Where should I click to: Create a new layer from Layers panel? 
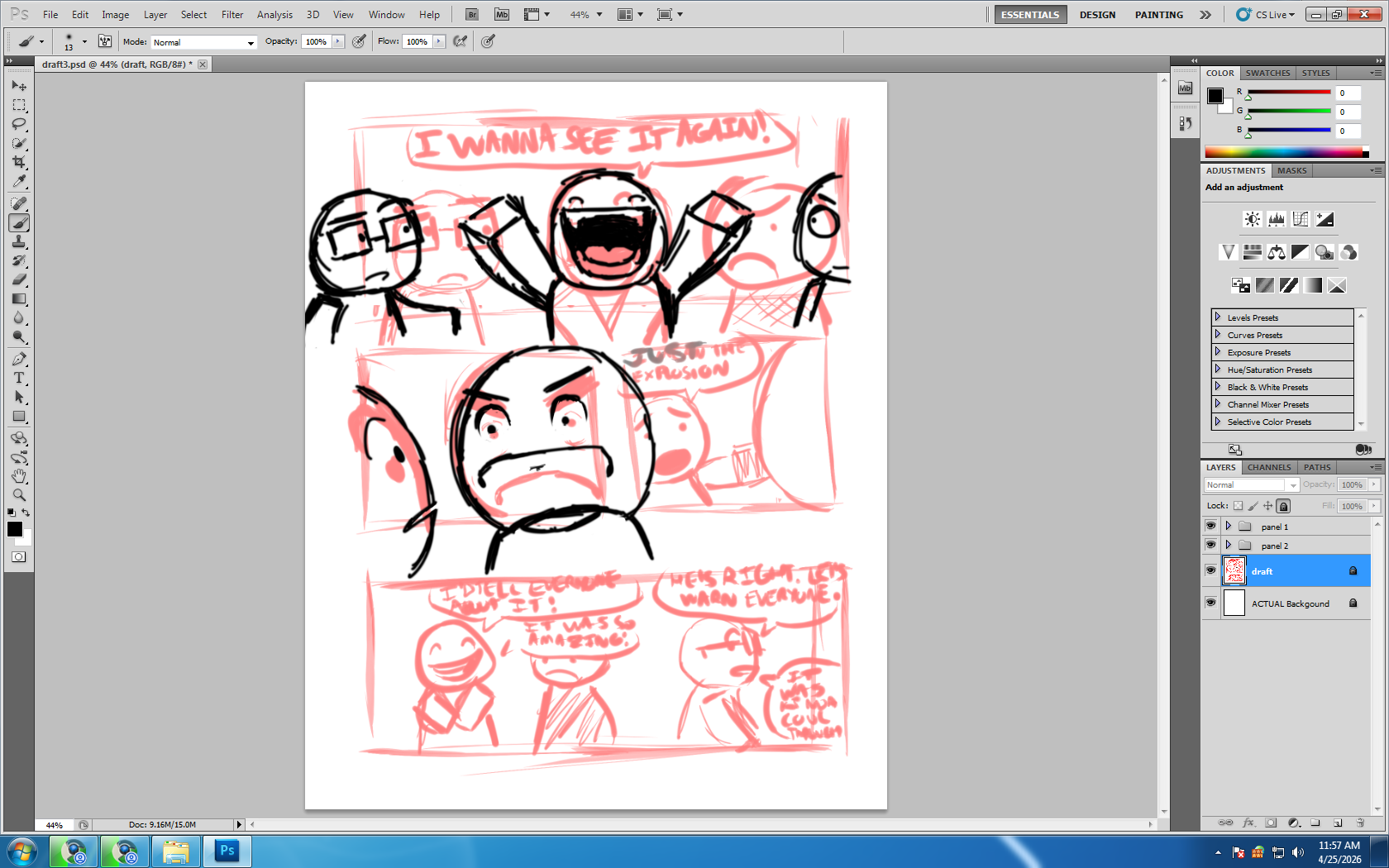coord(1338,823)
